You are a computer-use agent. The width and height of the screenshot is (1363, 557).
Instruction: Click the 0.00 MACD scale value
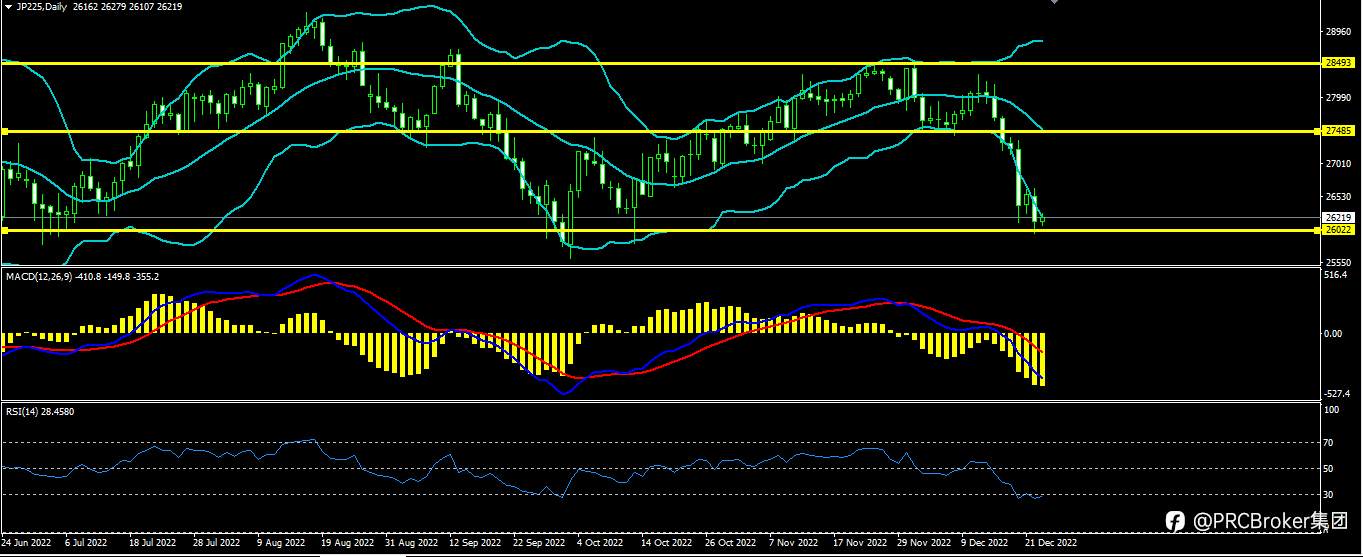click(1334, 333)
